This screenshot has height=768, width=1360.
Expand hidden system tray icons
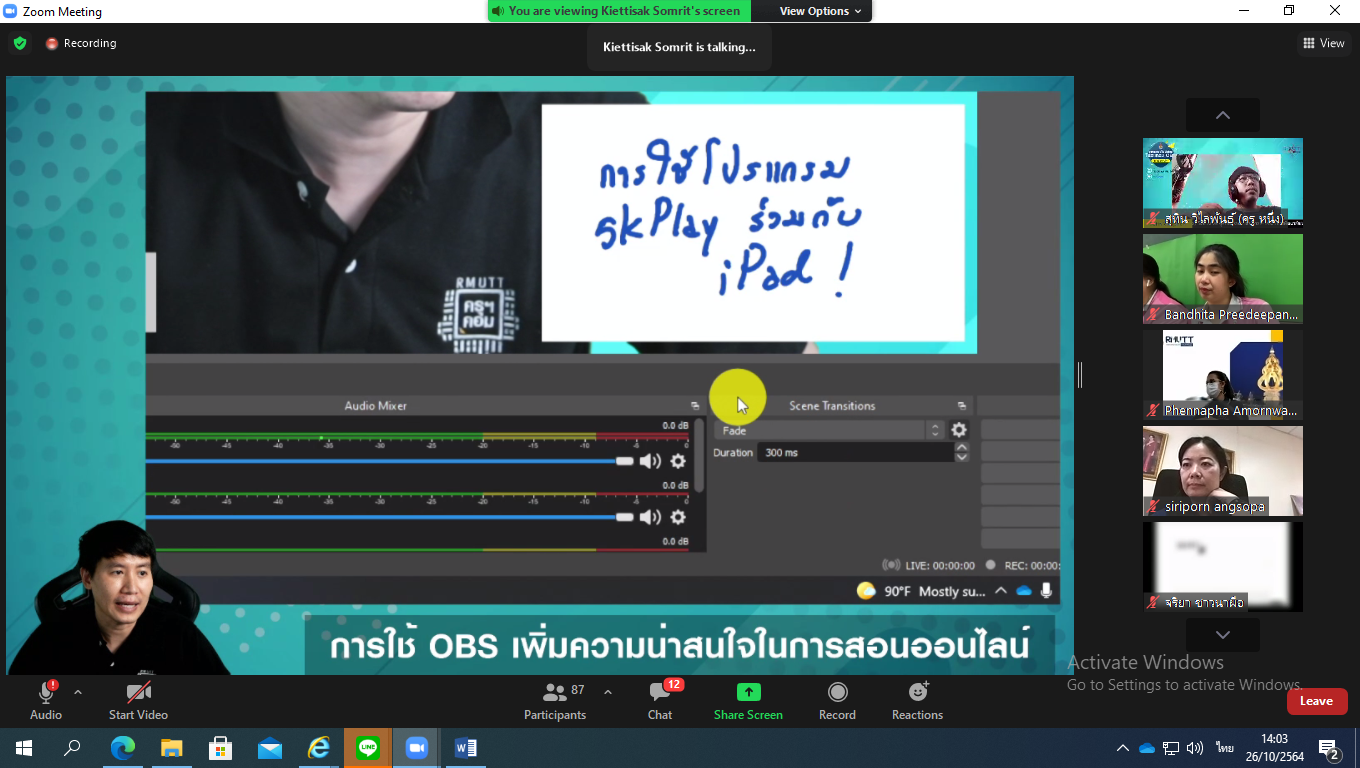[1123, 748]
